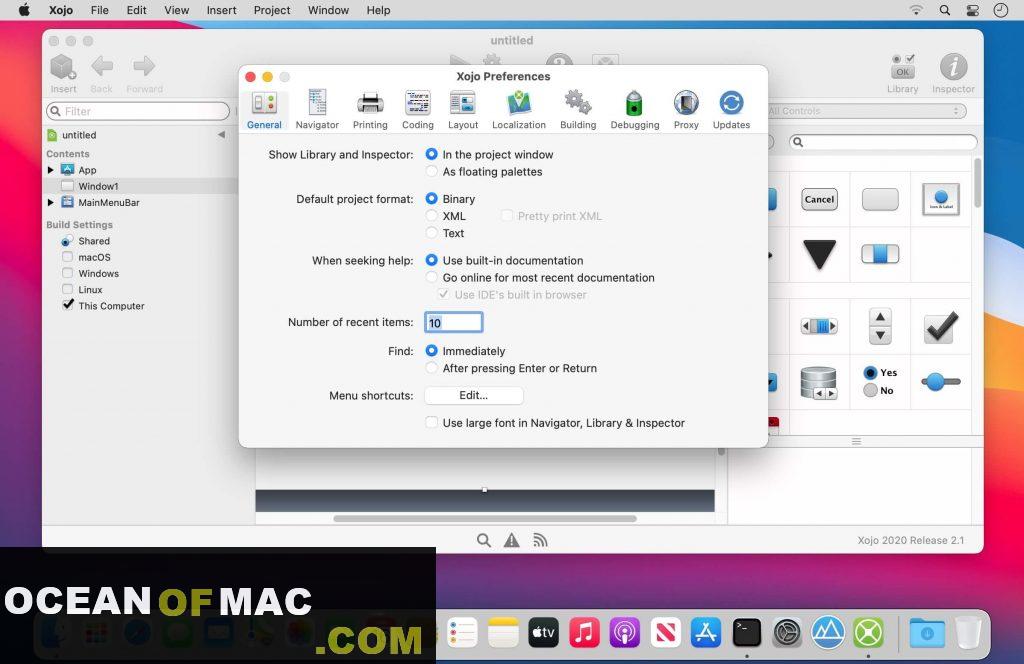Image resolution: width=1024 pixels, height=664 pixels.
Task: Open the Localization preferences pane
Action: (519, 110)
